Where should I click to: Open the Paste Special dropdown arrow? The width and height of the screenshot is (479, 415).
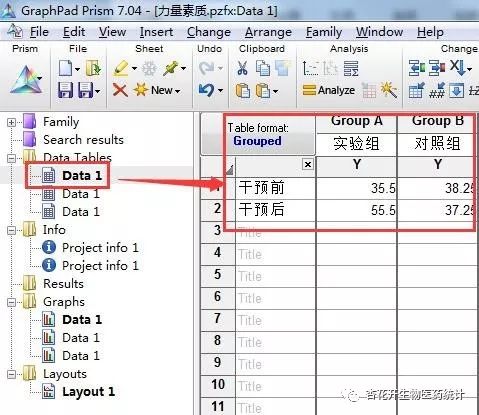click(x=275, y=91)
